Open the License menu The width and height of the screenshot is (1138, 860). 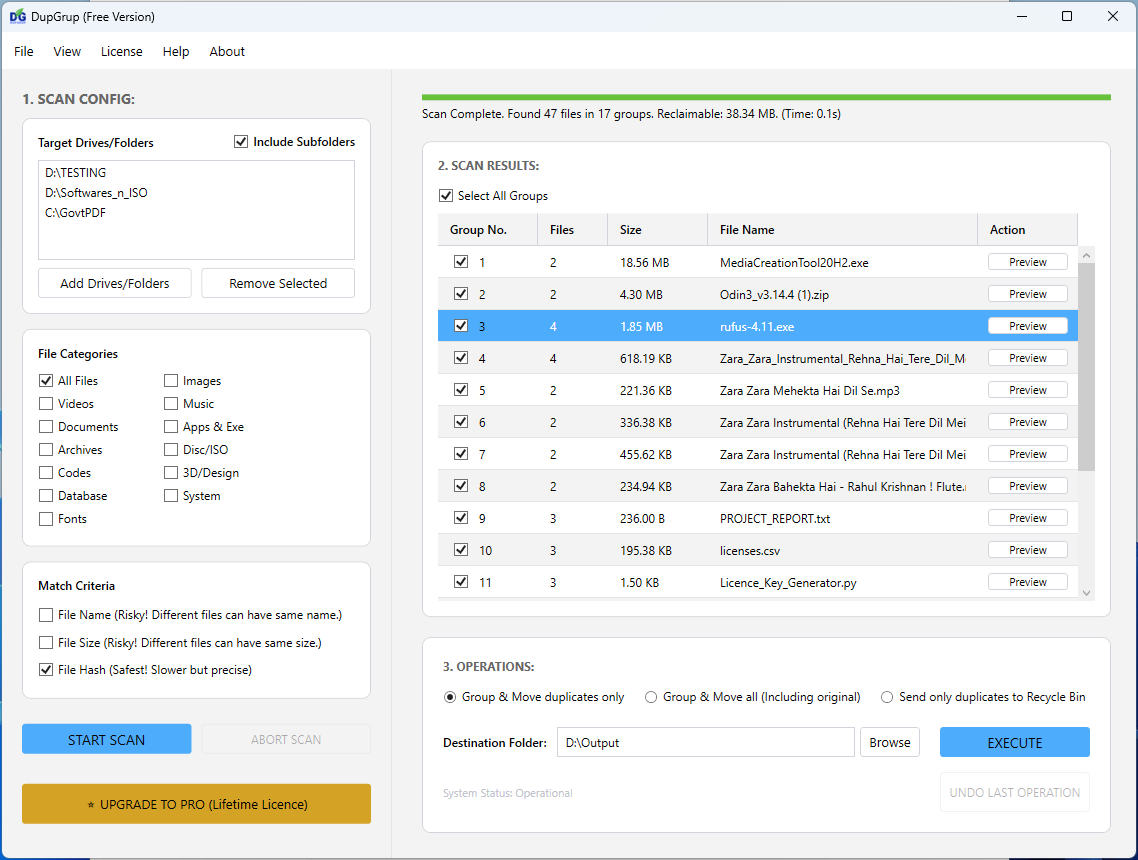coord(121,51)
